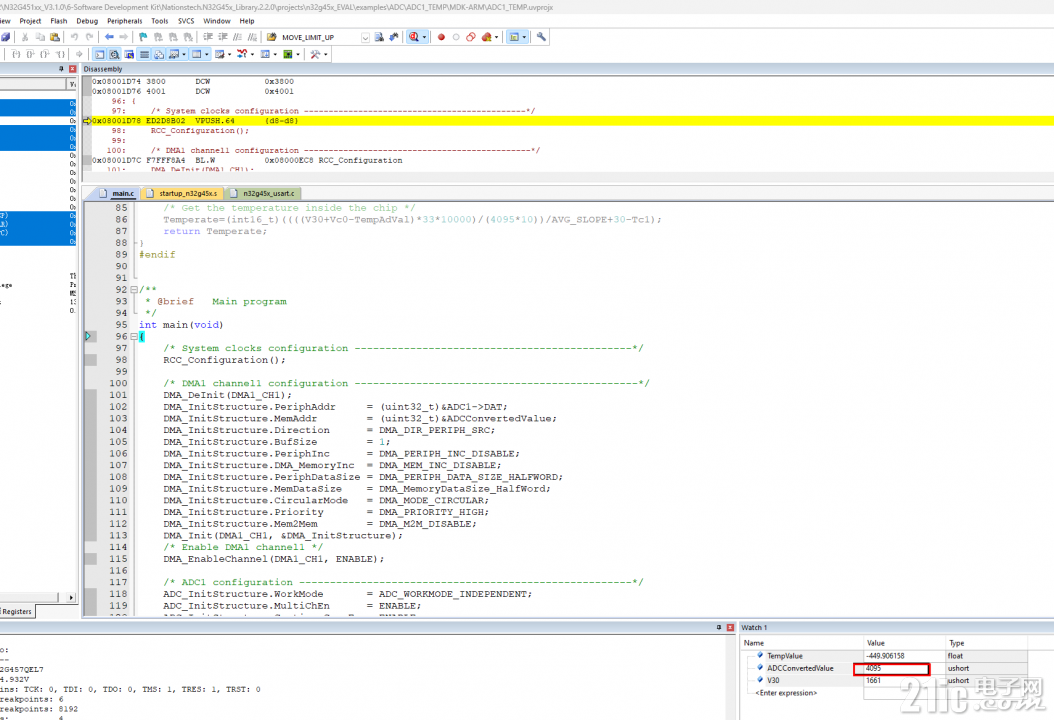Click the System Viewer Windows icon
The width and height of the screenshot is (1054, 720).
pyautogui.click(x=288, y=54)
